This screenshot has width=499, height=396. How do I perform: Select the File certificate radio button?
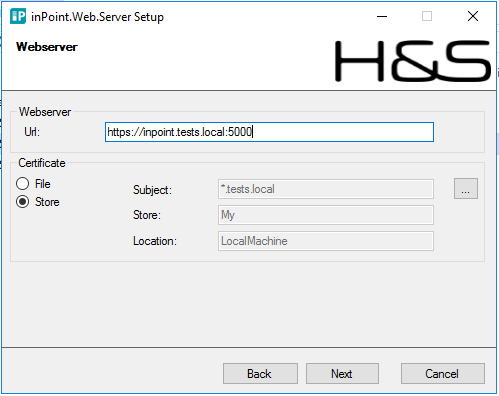click(23, 184)
